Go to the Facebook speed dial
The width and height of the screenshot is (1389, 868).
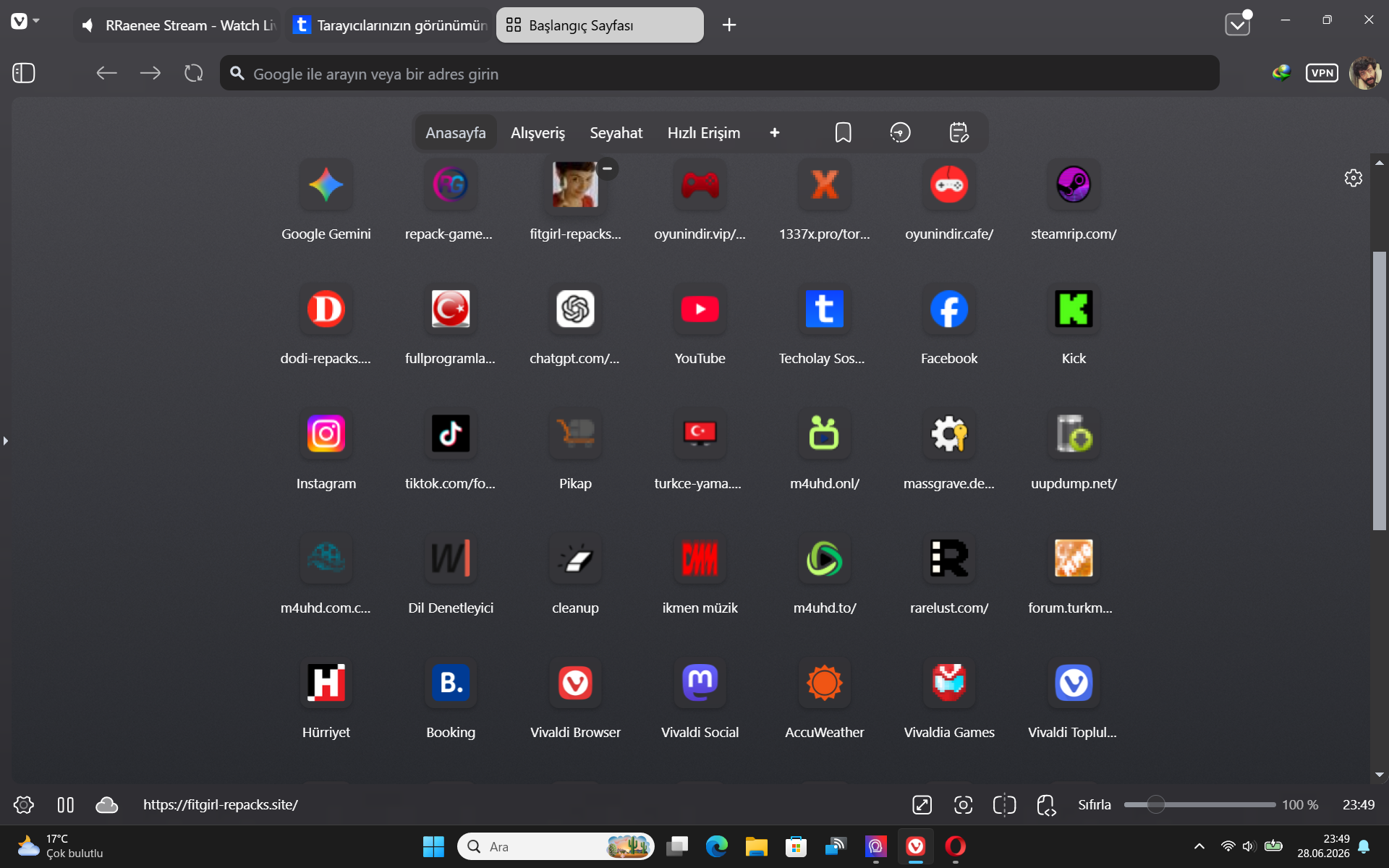click(x=949, y=310)
